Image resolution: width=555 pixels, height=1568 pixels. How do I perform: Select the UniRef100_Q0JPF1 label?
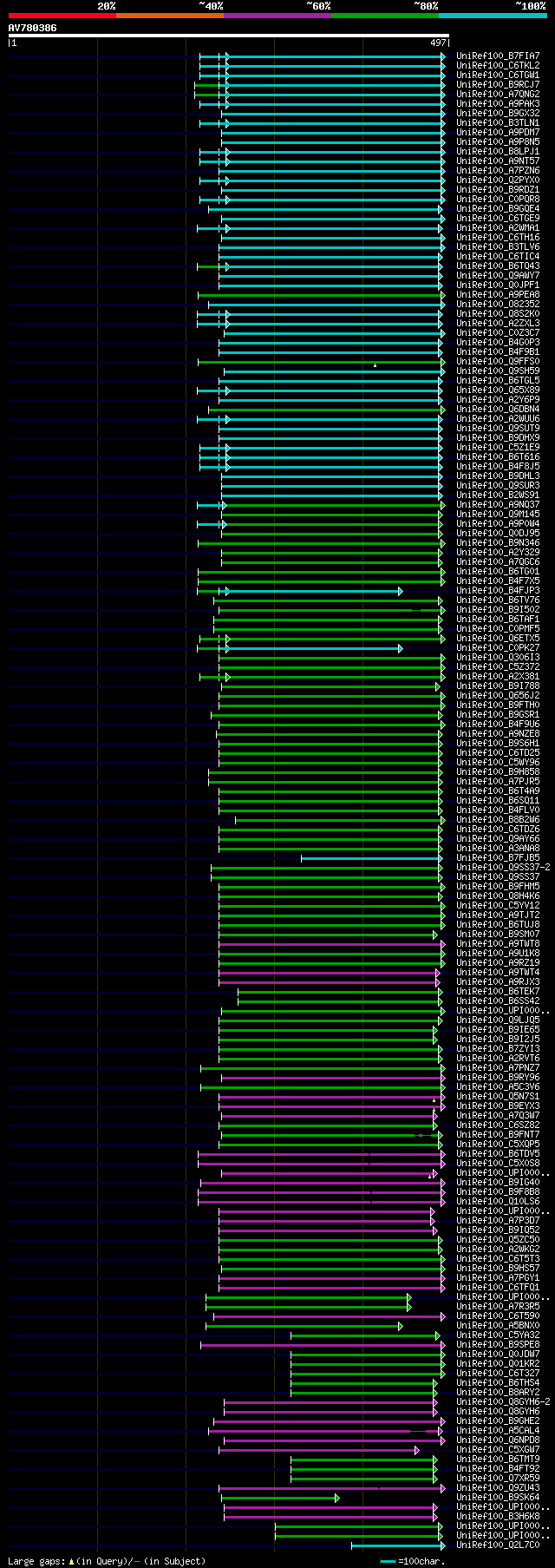pos(498,285)
